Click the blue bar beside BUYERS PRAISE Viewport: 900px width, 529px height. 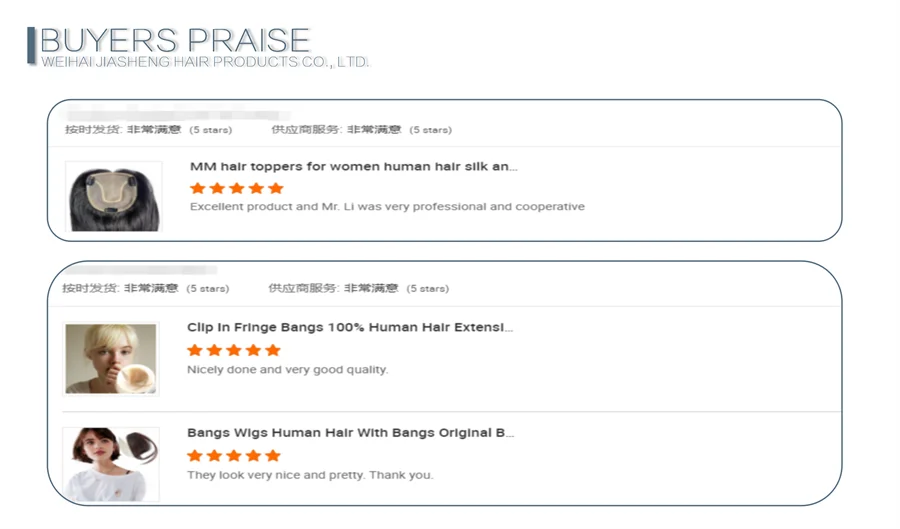[31, 46]
